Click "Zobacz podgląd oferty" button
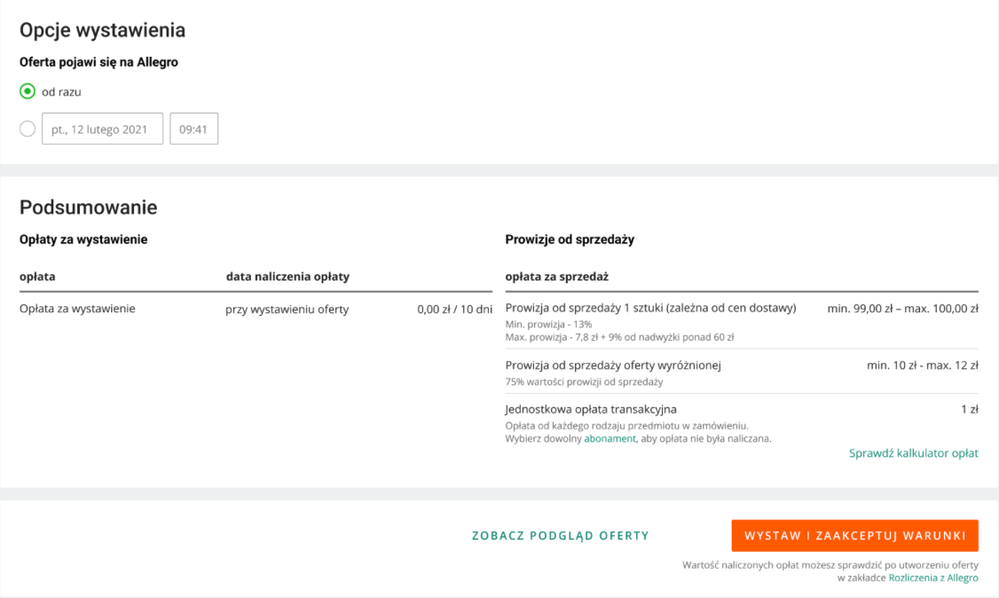Screen dimensions: 999x598 [560, 536]
